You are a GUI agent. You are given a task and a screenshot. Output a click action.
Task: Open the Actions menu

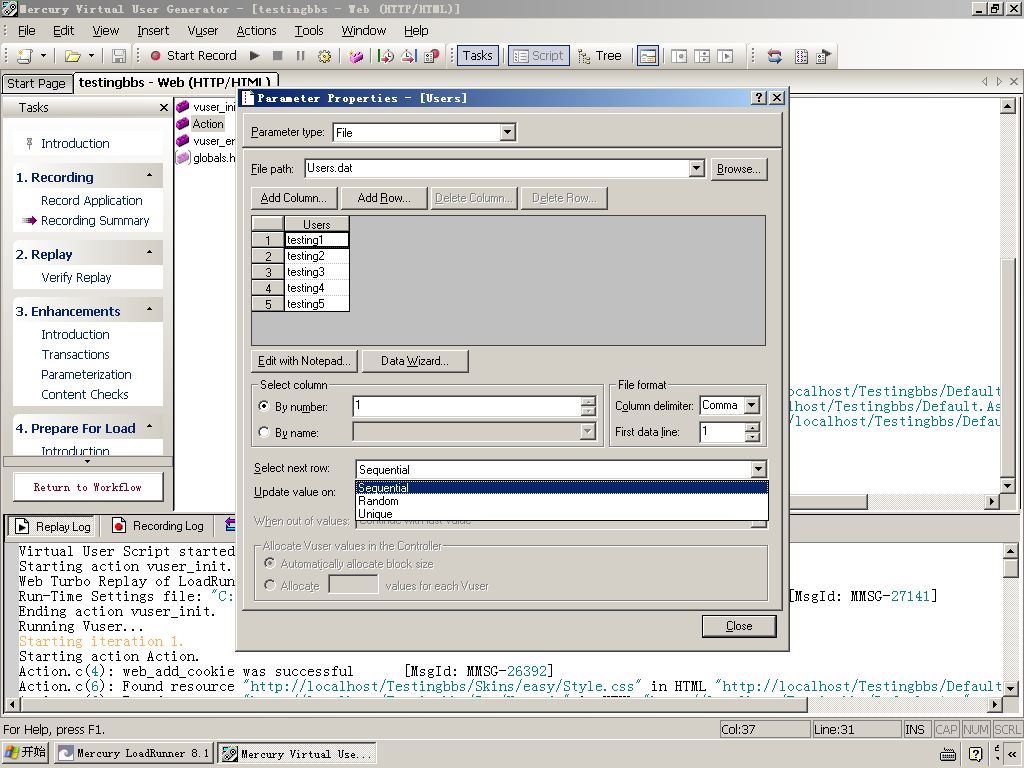256,31
